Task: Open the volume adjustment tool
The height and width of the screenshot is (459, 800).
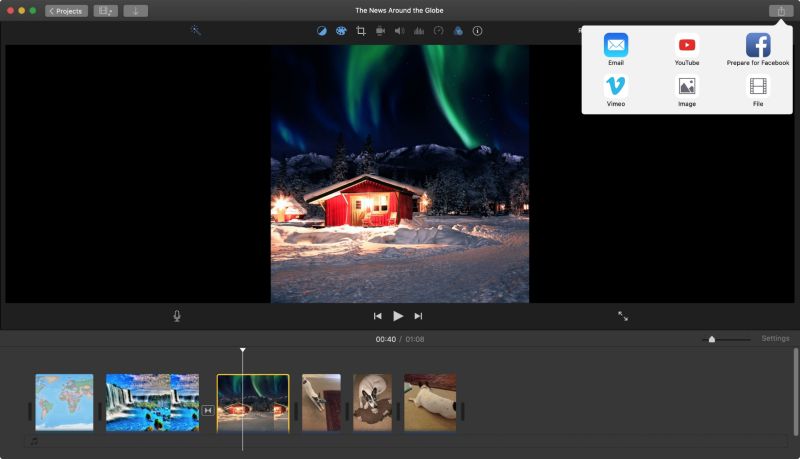Action: [399, 31]
